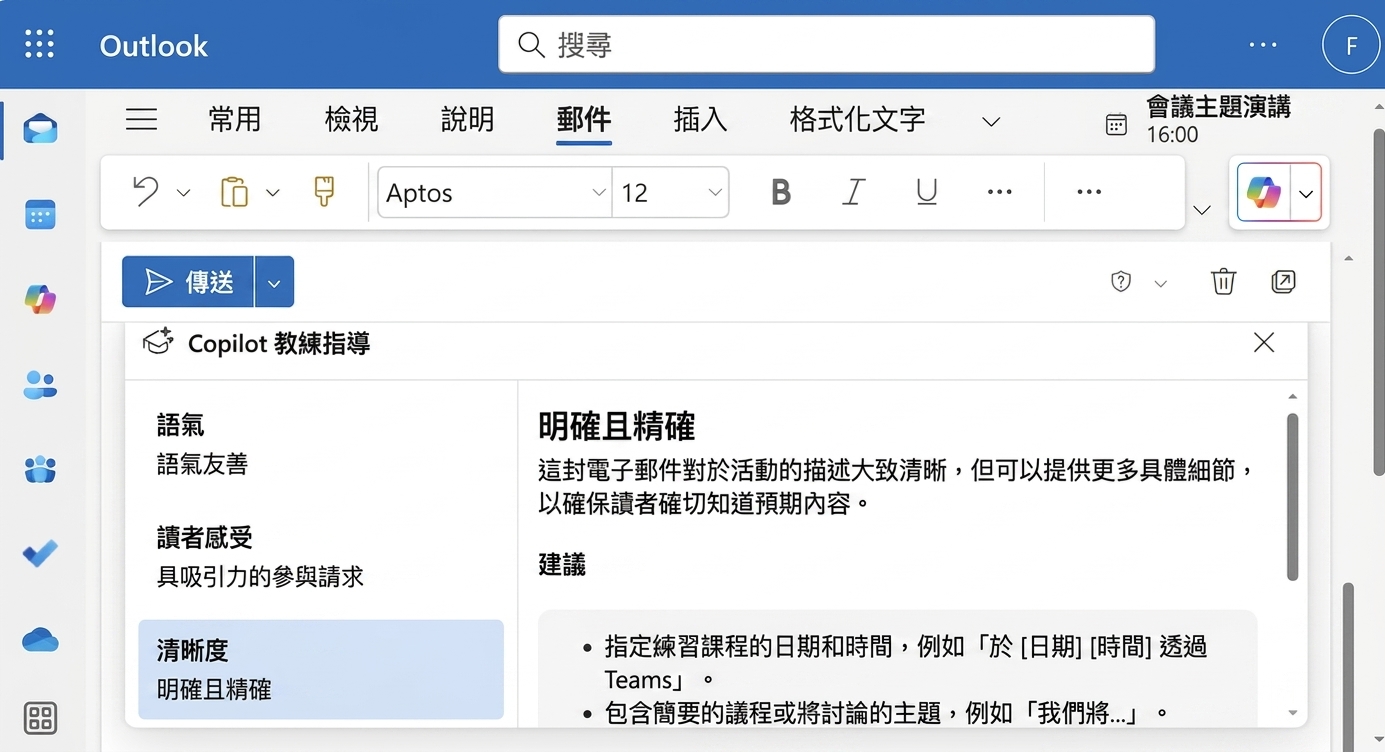Select the 語氣 coaching category

pos(321,445)
